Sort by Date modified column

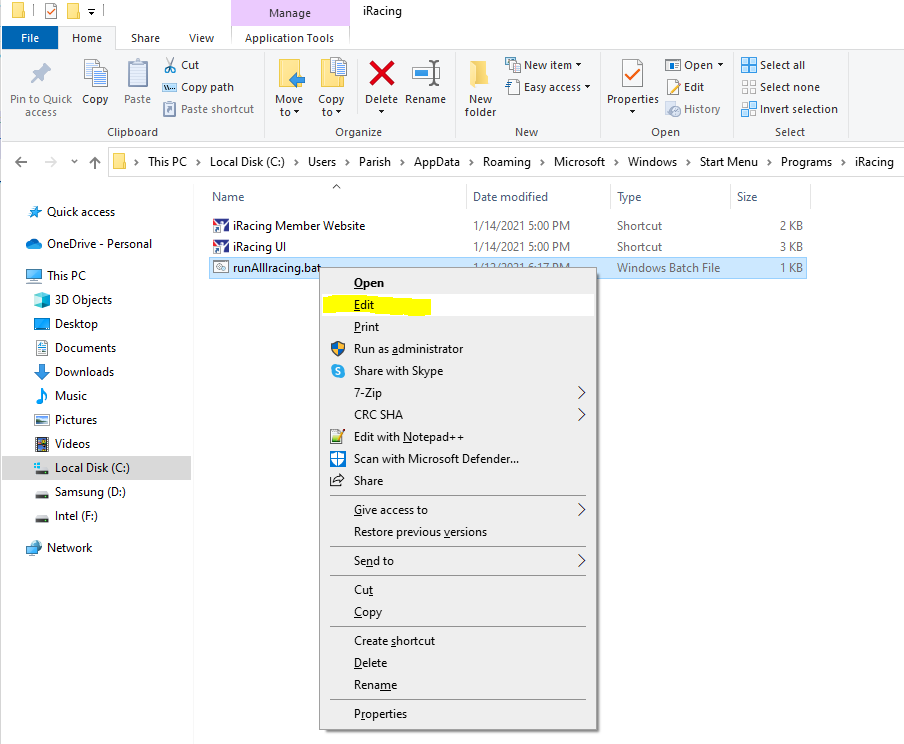(x=510, y=197)
